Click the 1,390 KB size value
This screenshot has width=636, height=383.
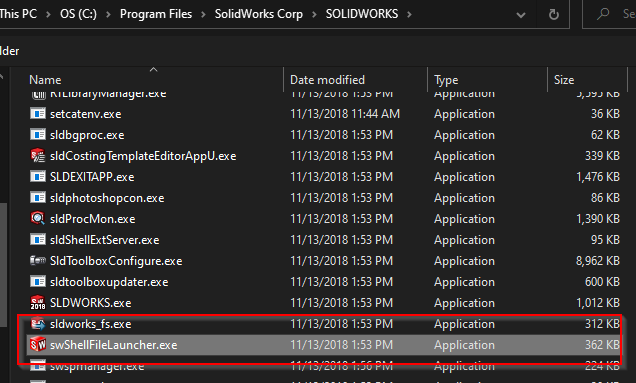pos(598,219)
